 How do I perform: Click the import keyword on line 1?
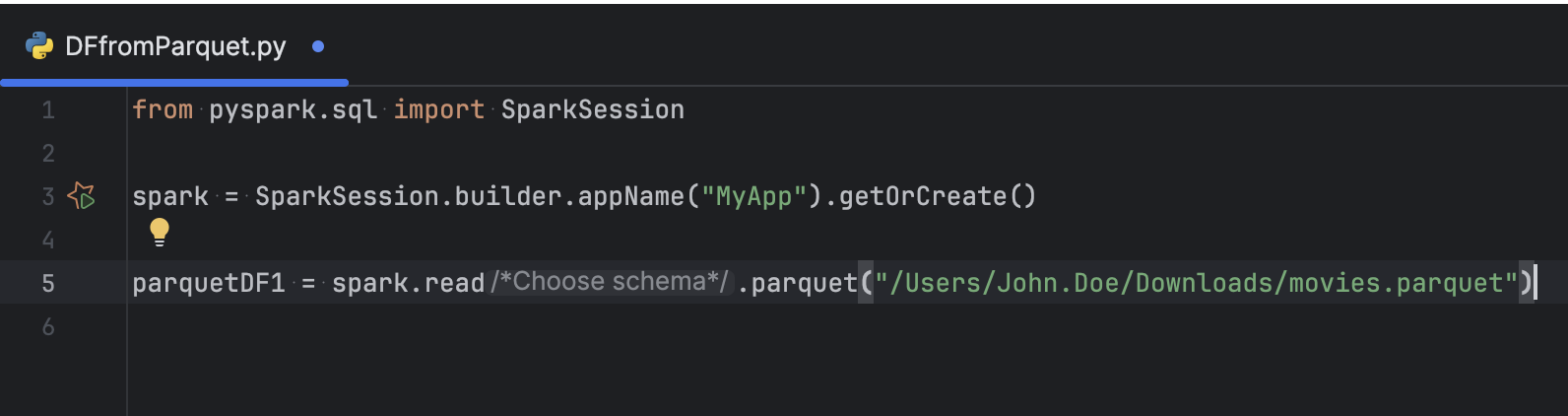[x=438, y=109]
